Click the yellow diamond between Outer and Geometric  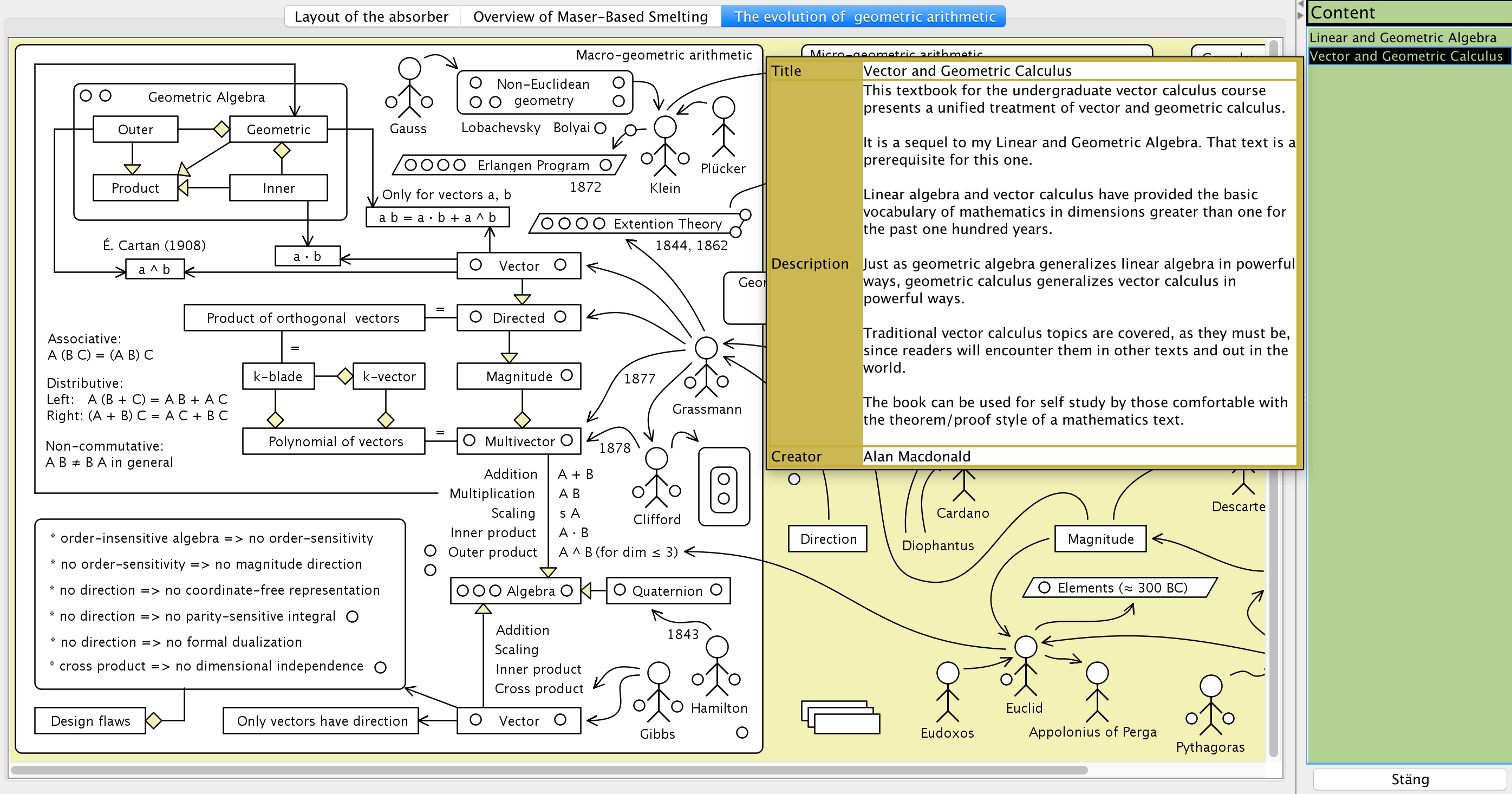click(221, 128)
